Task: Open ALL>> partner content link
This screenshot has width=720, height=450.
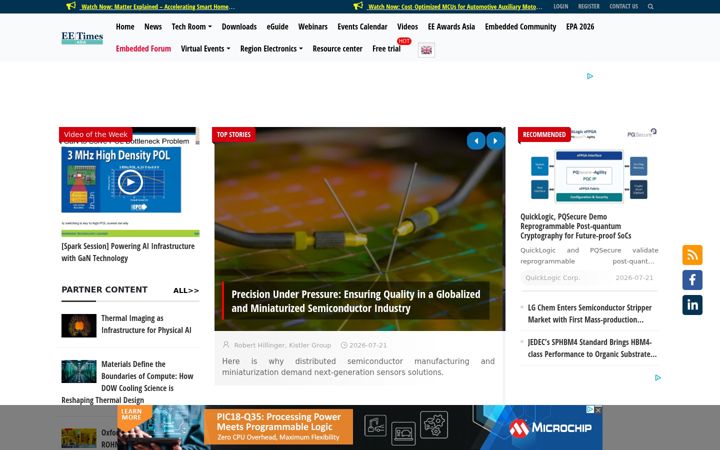Action: pos(186,290)
